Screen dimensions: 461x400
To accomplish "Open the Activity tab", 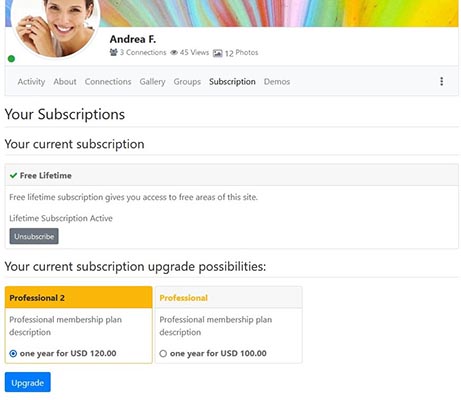I will [31, 82].
